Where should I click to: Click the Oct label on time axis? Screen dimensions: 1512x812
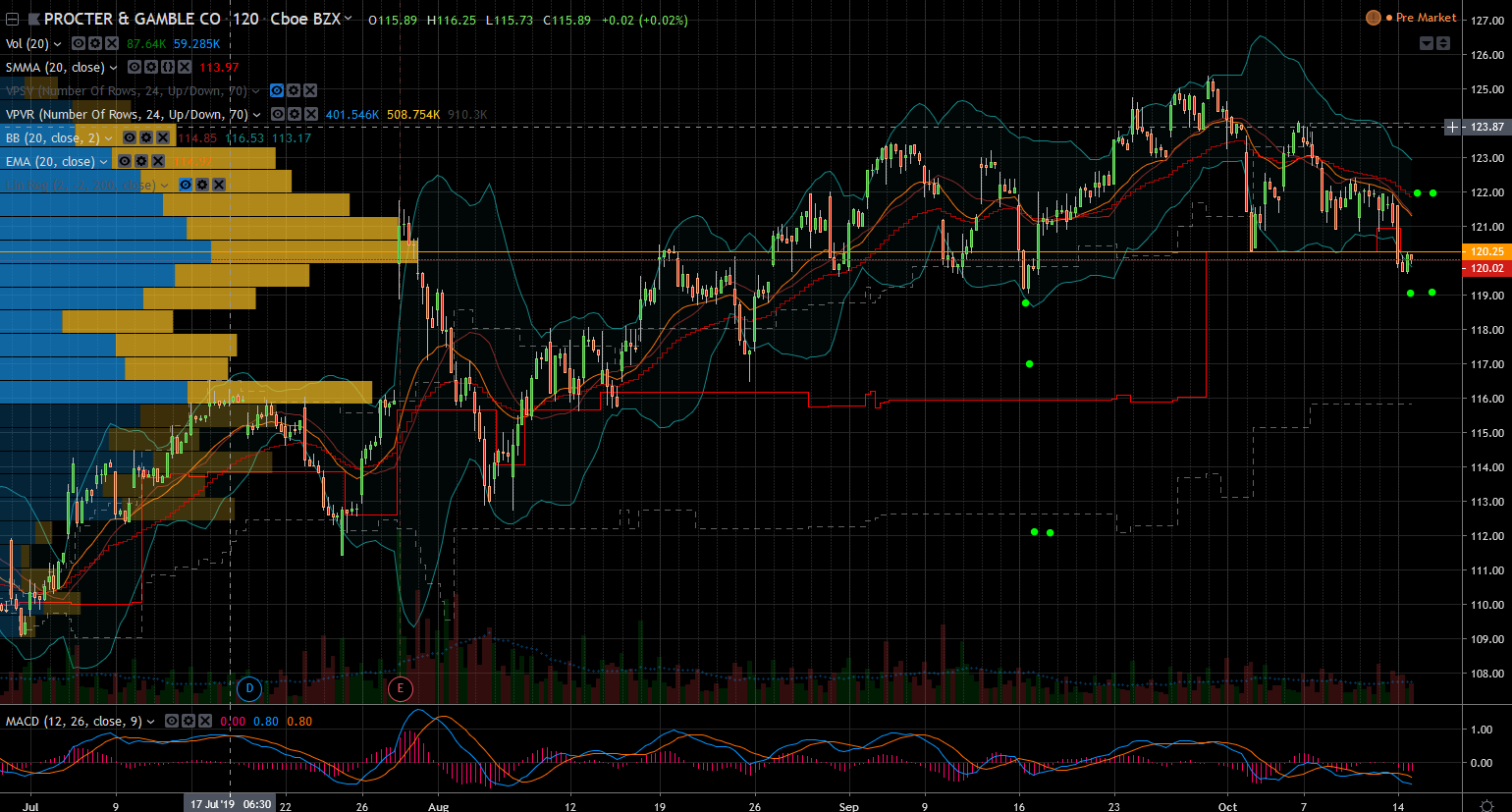click(1227, 806)
